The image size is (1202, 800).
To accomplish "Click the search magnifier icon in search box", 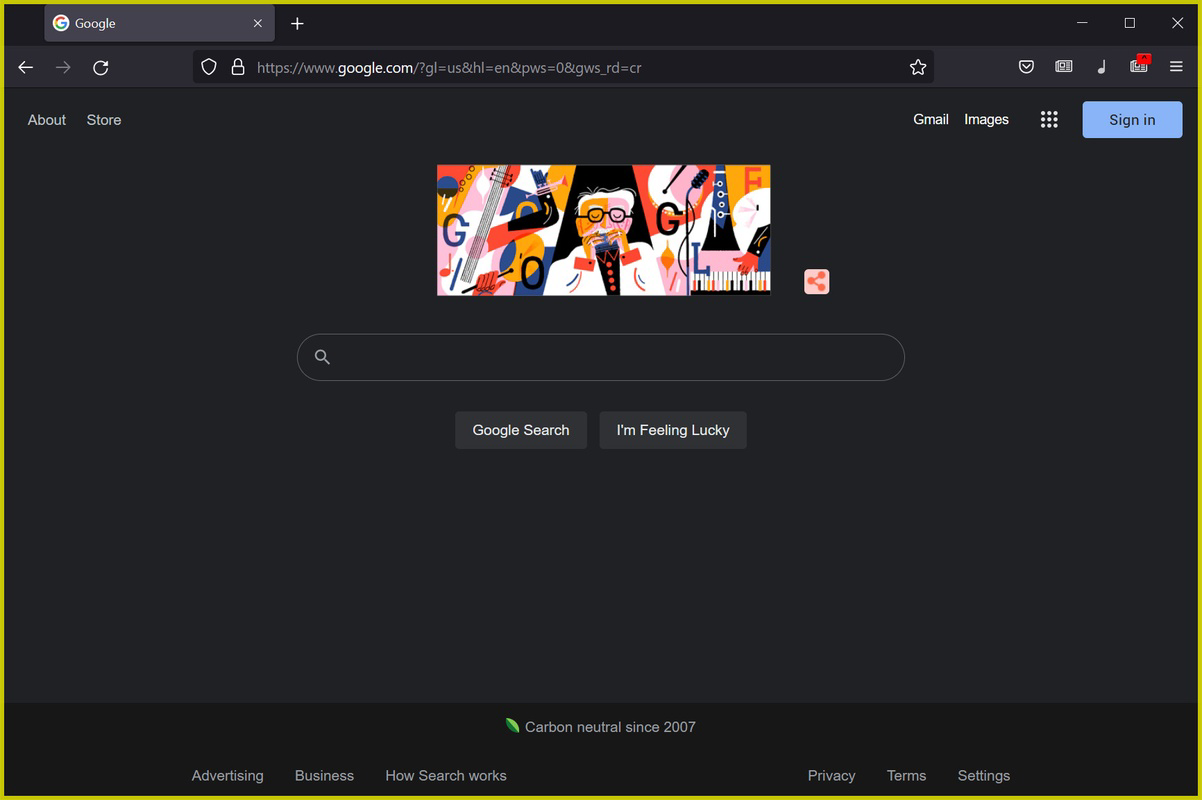I will [322, 357].
